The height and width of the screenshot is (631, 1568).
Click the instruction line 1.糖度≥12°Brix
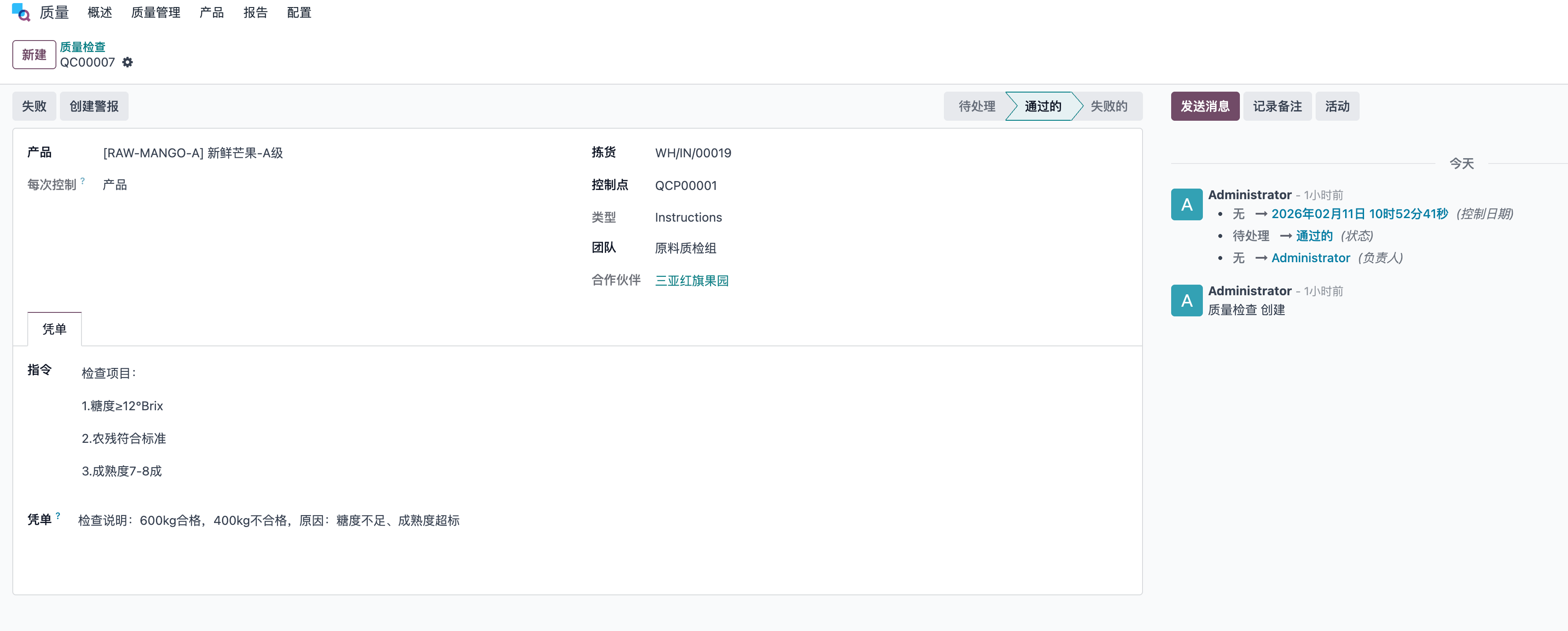point(122,406)
